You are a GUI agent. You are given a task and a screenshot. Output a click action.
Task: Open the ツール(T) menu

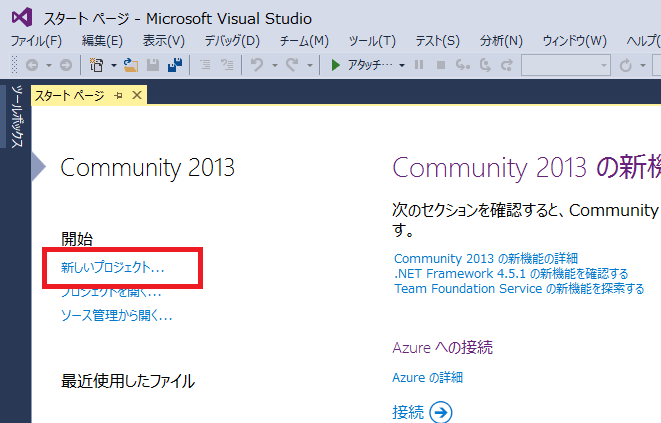point(372,41)
